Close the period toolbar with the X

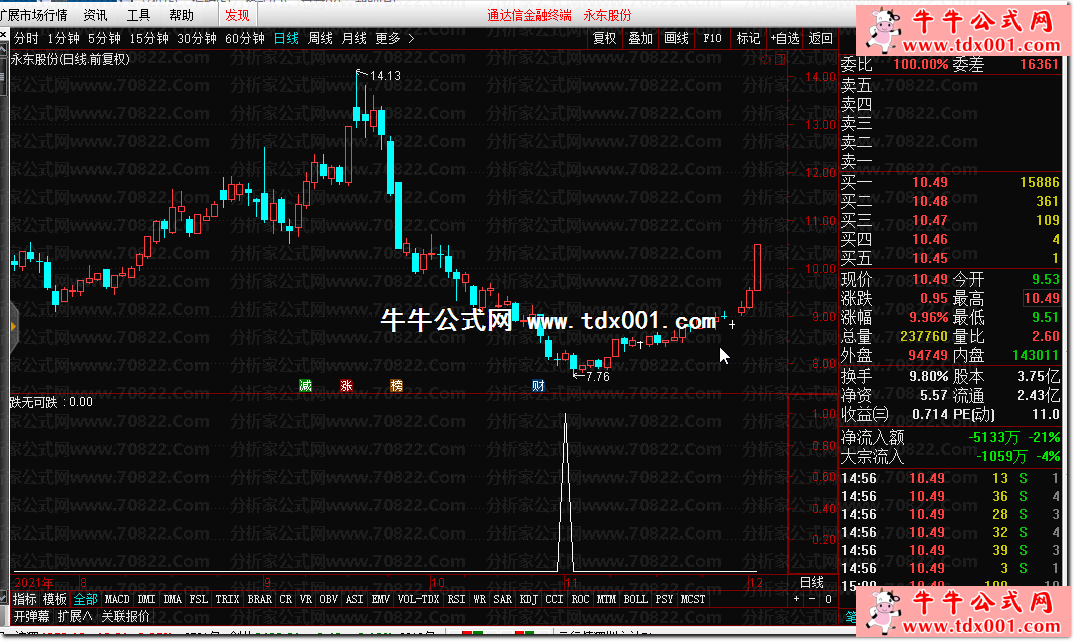click(x=3, y=34)
